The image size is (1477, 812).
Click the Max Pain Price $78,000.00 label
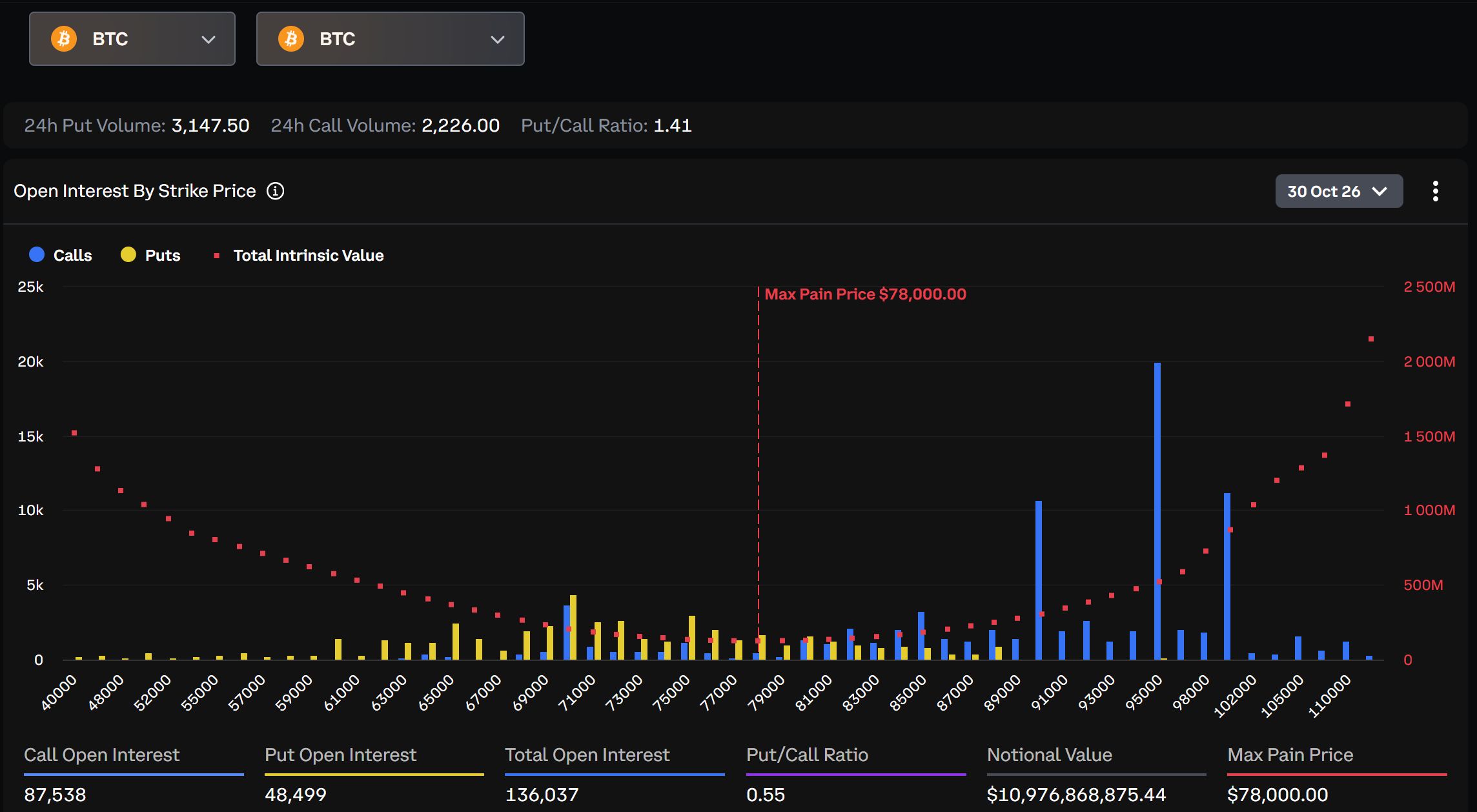tap(865, 294)
